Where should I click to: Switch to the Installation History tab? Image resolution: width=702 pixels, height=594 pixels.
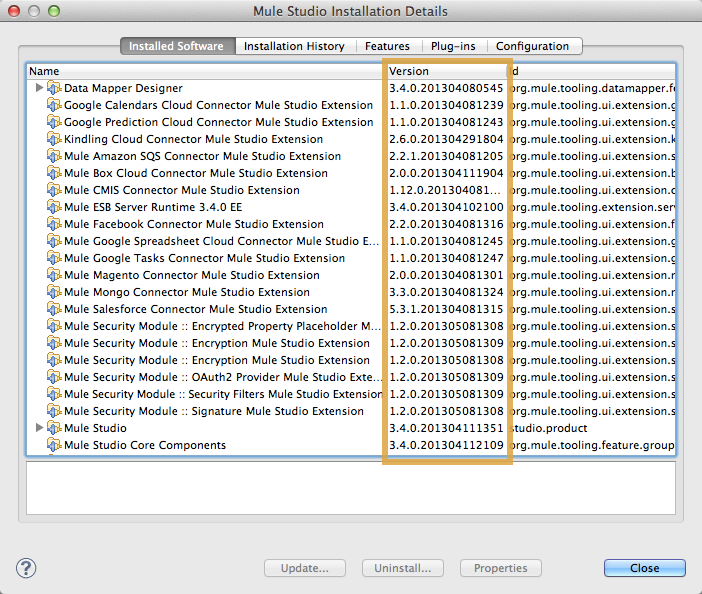click(x=294, y=46)
